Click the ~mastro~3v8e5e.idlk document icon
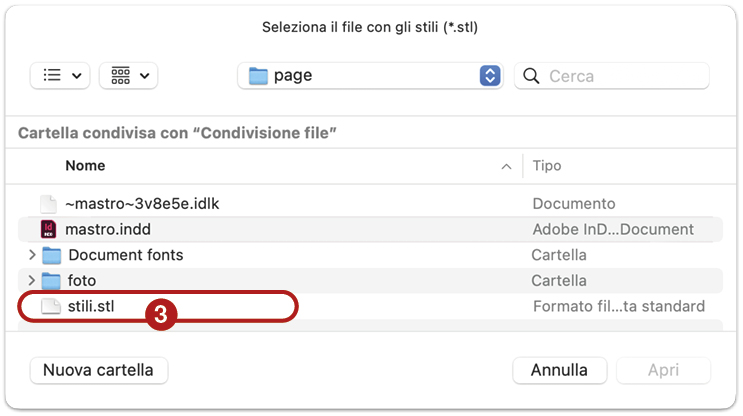 [48, 204]
